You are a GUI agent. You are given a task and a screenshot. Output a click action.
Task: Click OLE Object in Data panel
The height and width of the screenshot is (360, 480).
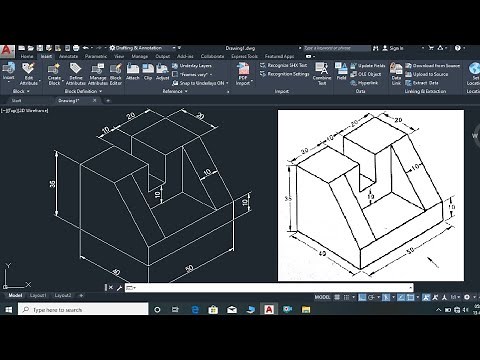tap(366, 74)
